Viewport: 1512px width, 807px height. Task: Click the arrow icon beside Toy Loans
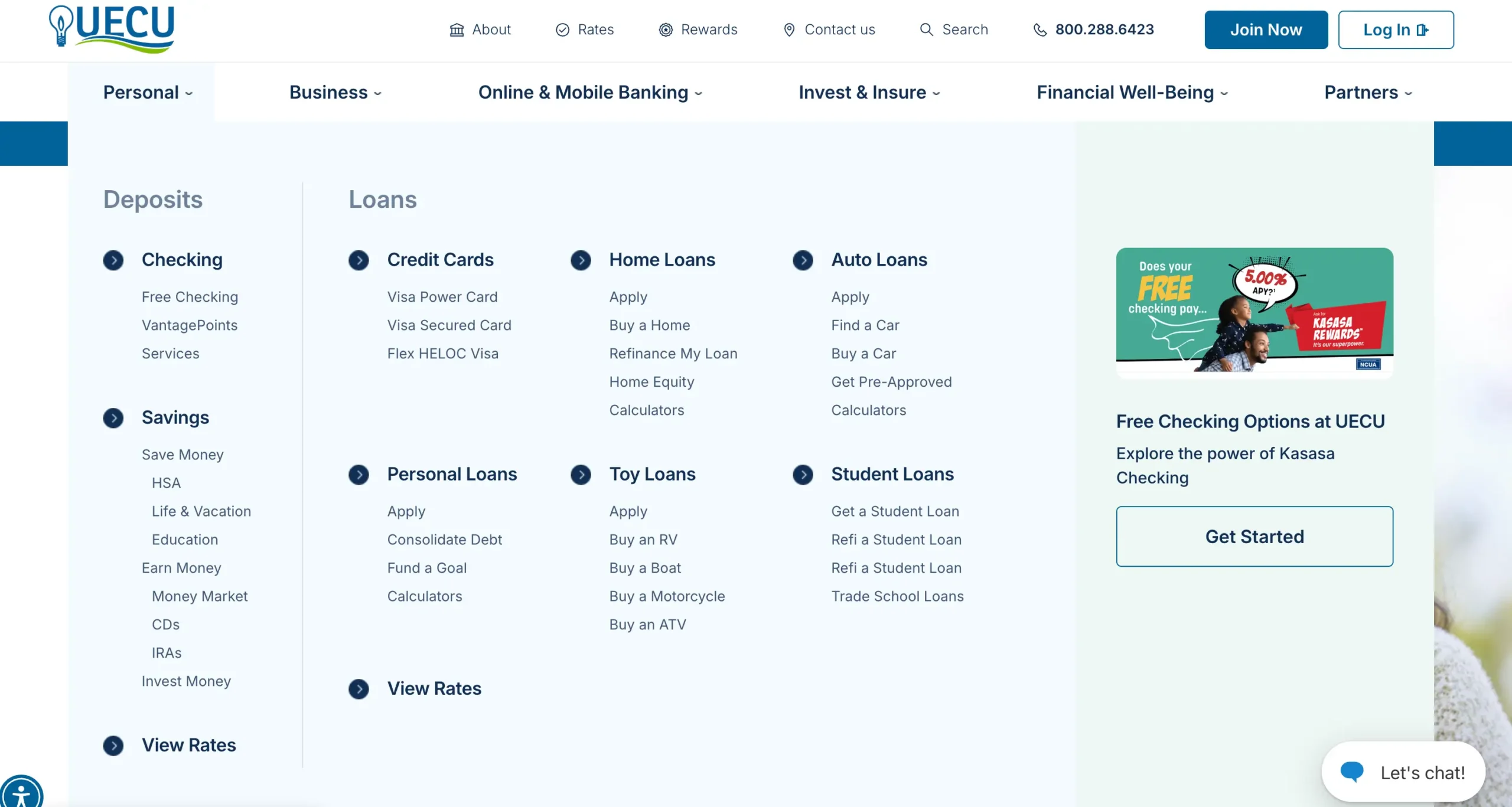click(581, 475)
